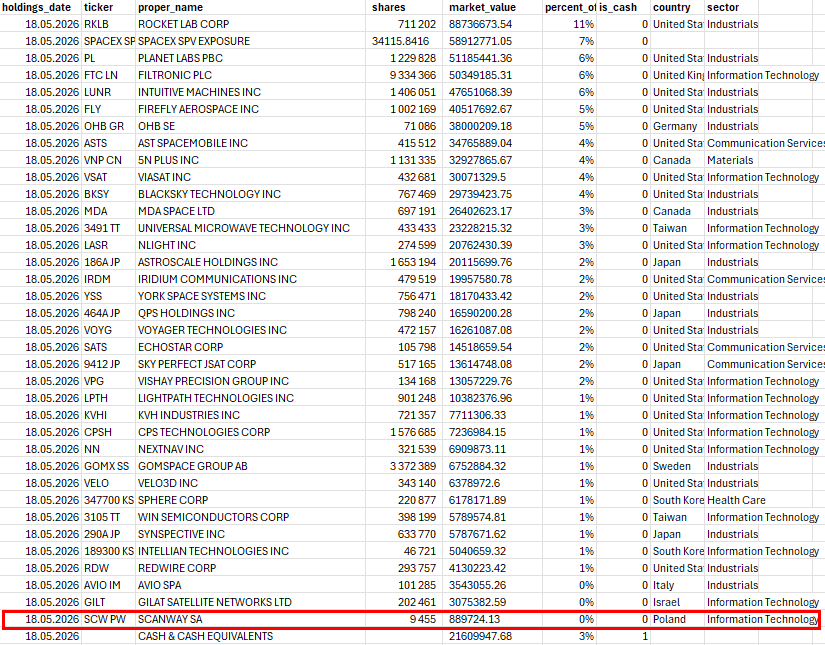
Task: Click CPS TECHNOLOGIES CORP cell
Action: tap(250, 432)
